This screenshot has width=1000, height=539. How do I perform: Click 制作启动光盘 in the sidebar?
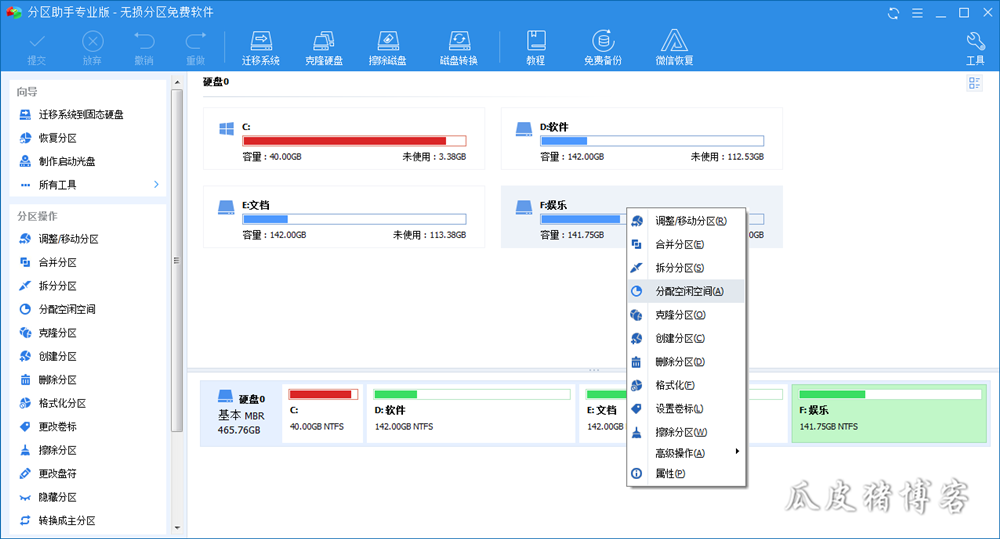click(x=67, y=162)
